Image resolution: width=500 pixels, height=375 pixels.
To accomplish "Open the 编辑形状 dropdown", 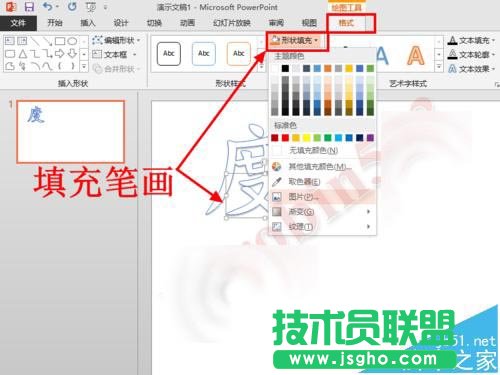I will coord(116,40).
